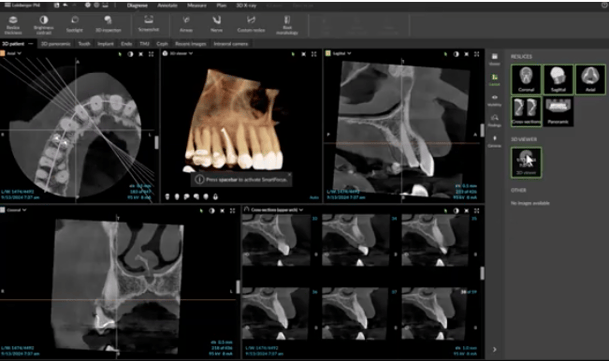Viewport: 609px width, 361px height.
Task: Click the green pointer icon in the Axial viewport
Action: [120, 54]
